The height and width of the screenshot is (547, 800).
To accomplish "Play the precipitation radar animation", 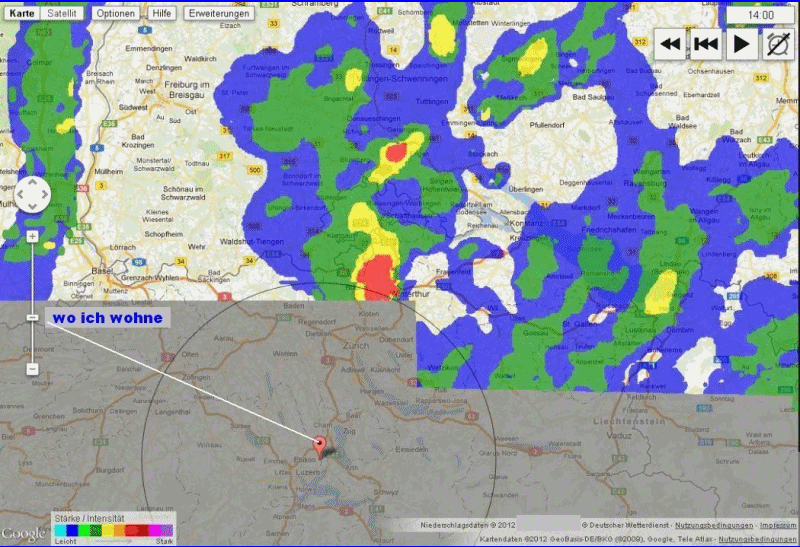I will pos(741,44).
